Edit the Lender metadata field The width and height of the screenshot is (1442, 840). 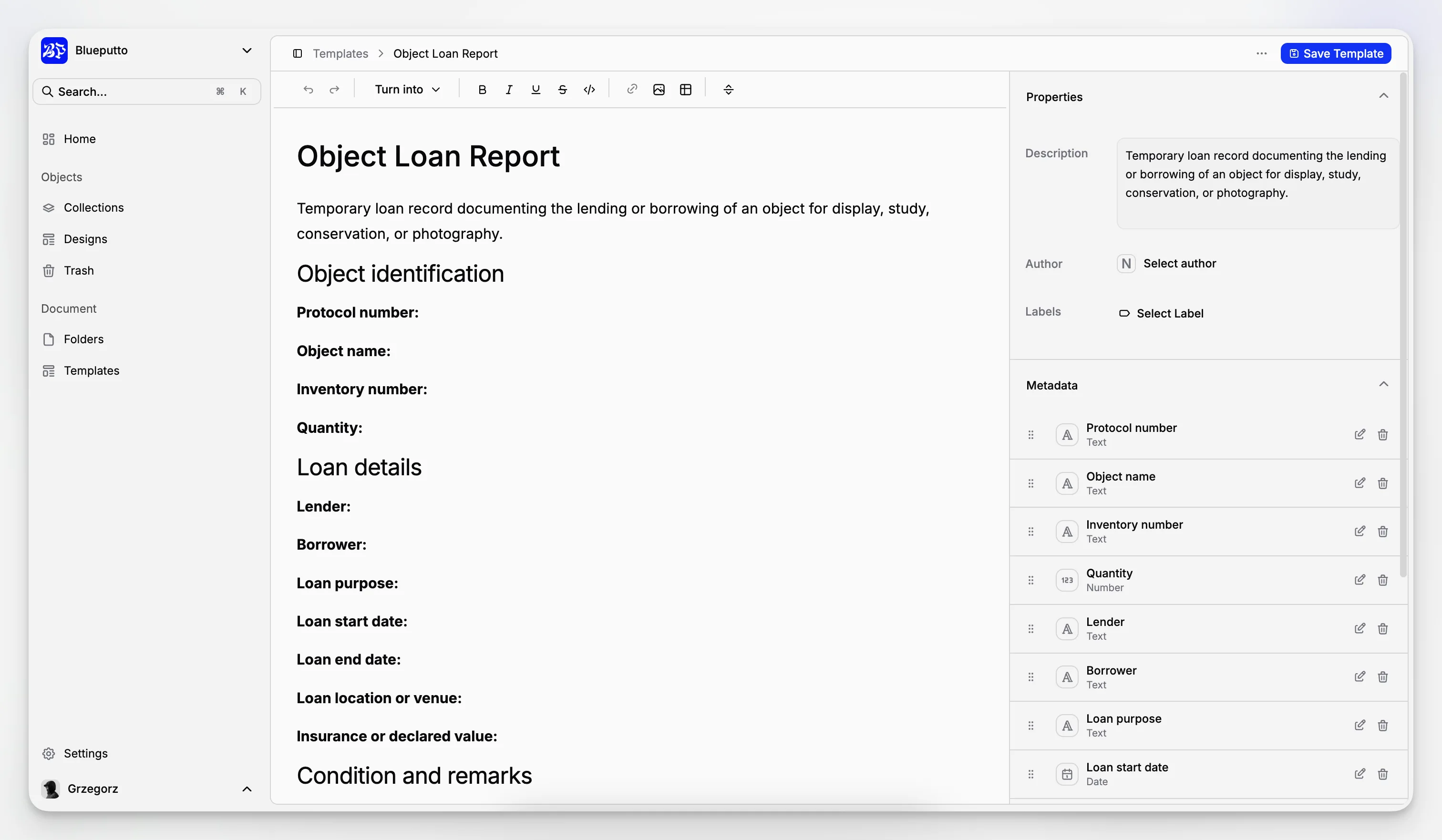[x=1360, y=628]
